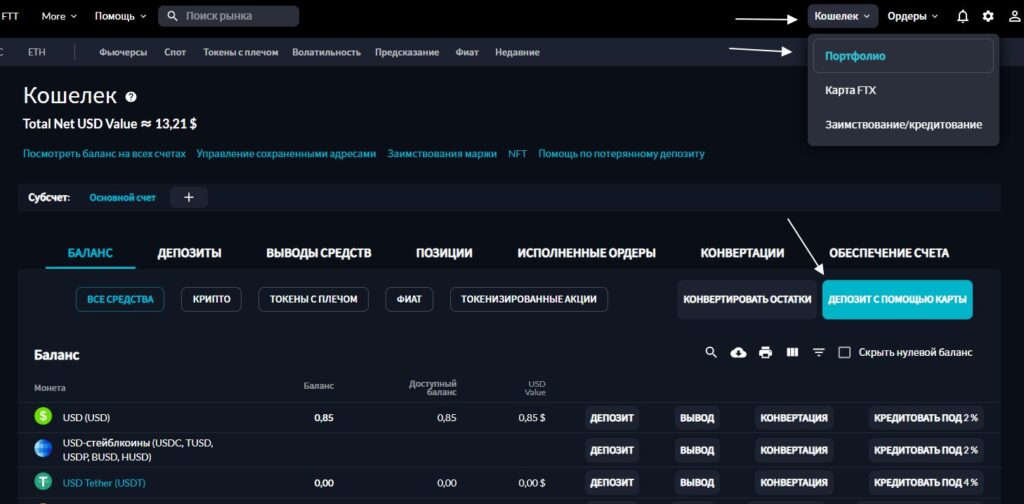Viewport: 1024px width, 504px height.
Task: Switch to the ПОЗИЦИИ tab
Action: tap(444, 253)
